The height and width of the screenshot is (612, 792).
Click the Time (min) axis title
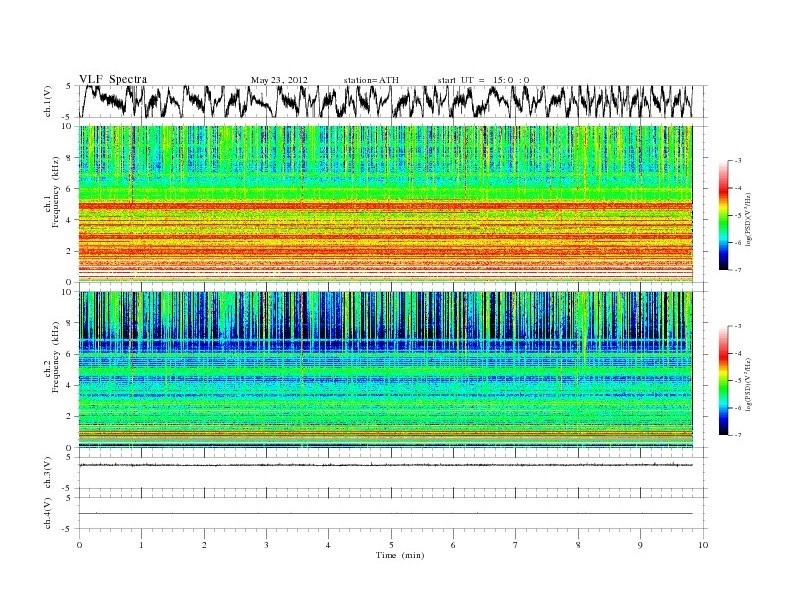(x=400, y=555)
